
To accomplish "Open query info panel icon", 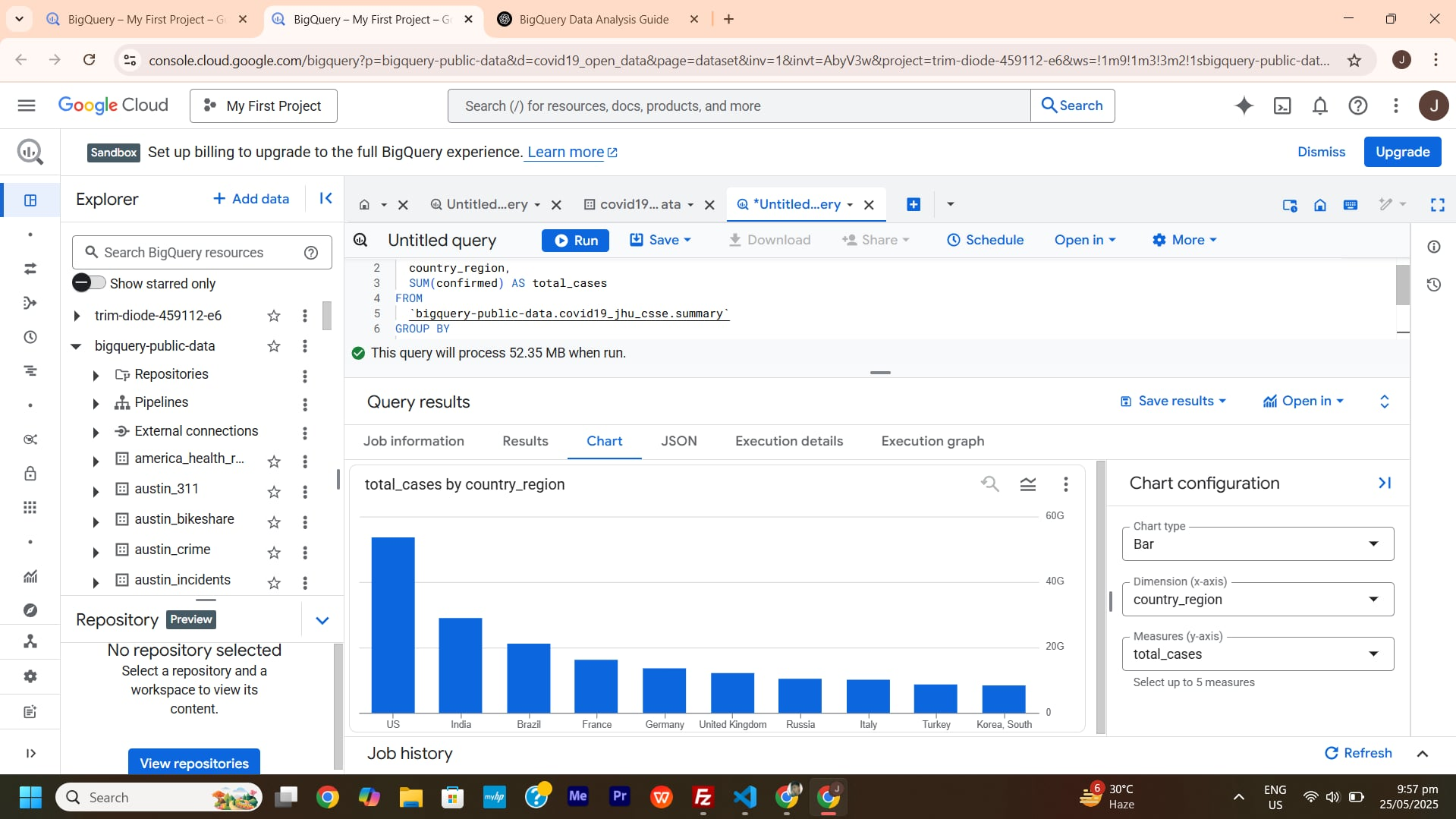I will pyautogui.click(x=1433, y=247).
